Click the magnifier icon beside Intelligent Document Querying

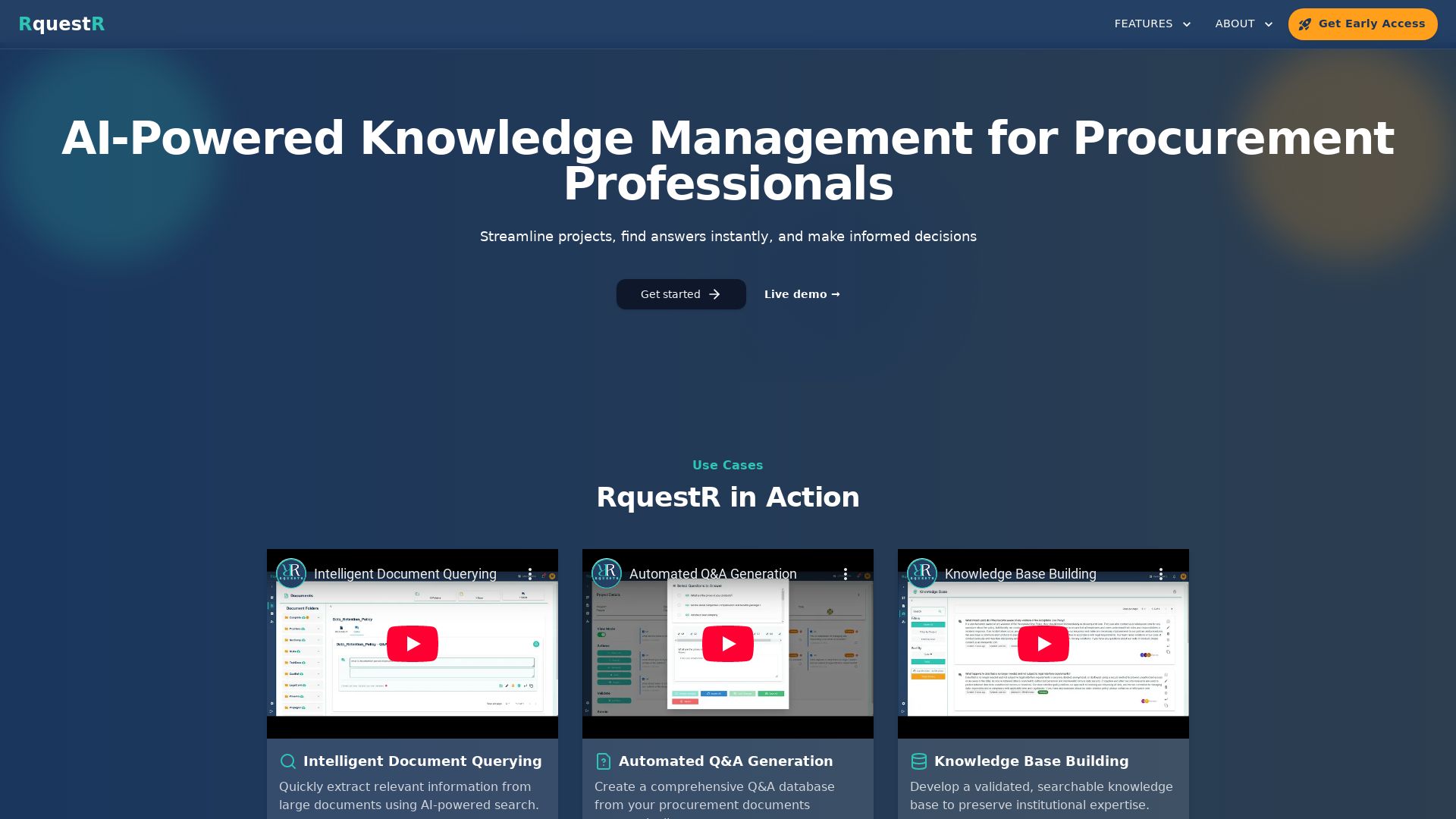288,761
